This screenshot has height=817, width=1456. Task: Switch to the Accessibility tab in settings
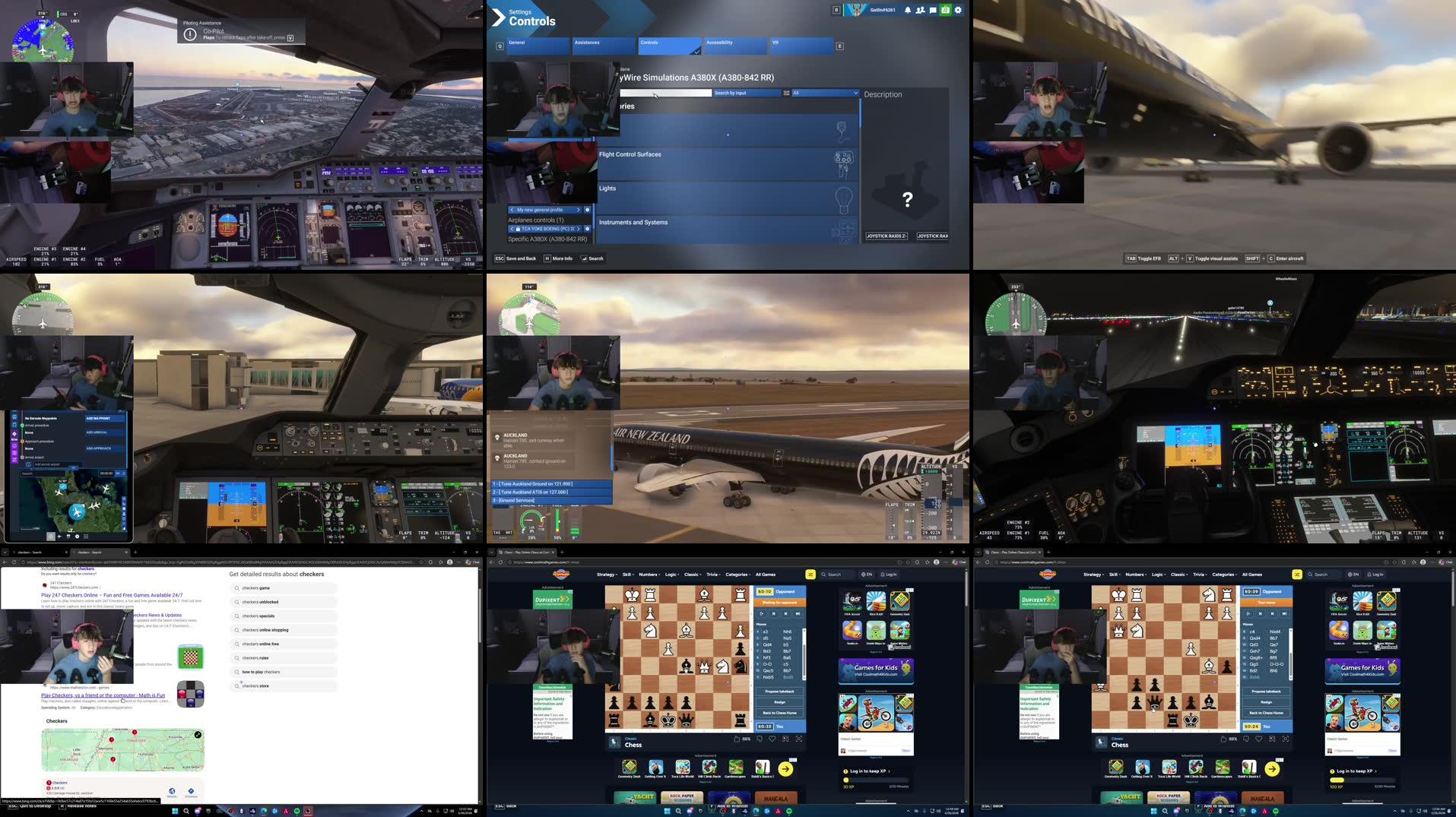[734, 43]
